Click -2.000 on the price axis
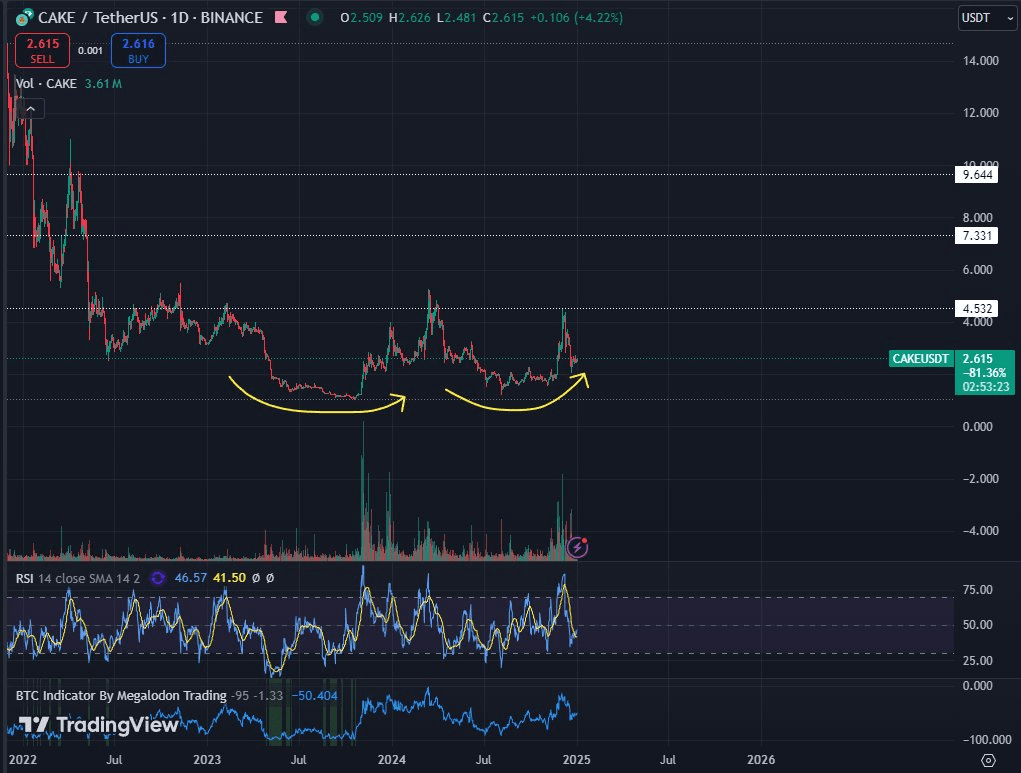The image size is (1021, 773). point(981,479)
